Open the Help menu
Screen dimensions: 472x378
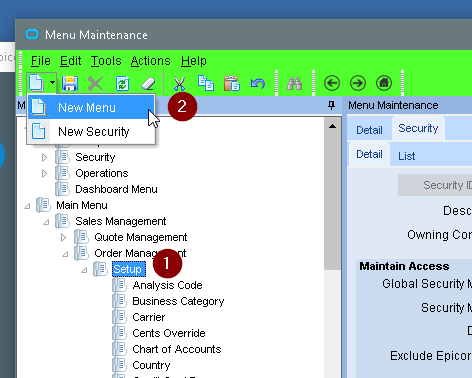(x=194, y=61)
